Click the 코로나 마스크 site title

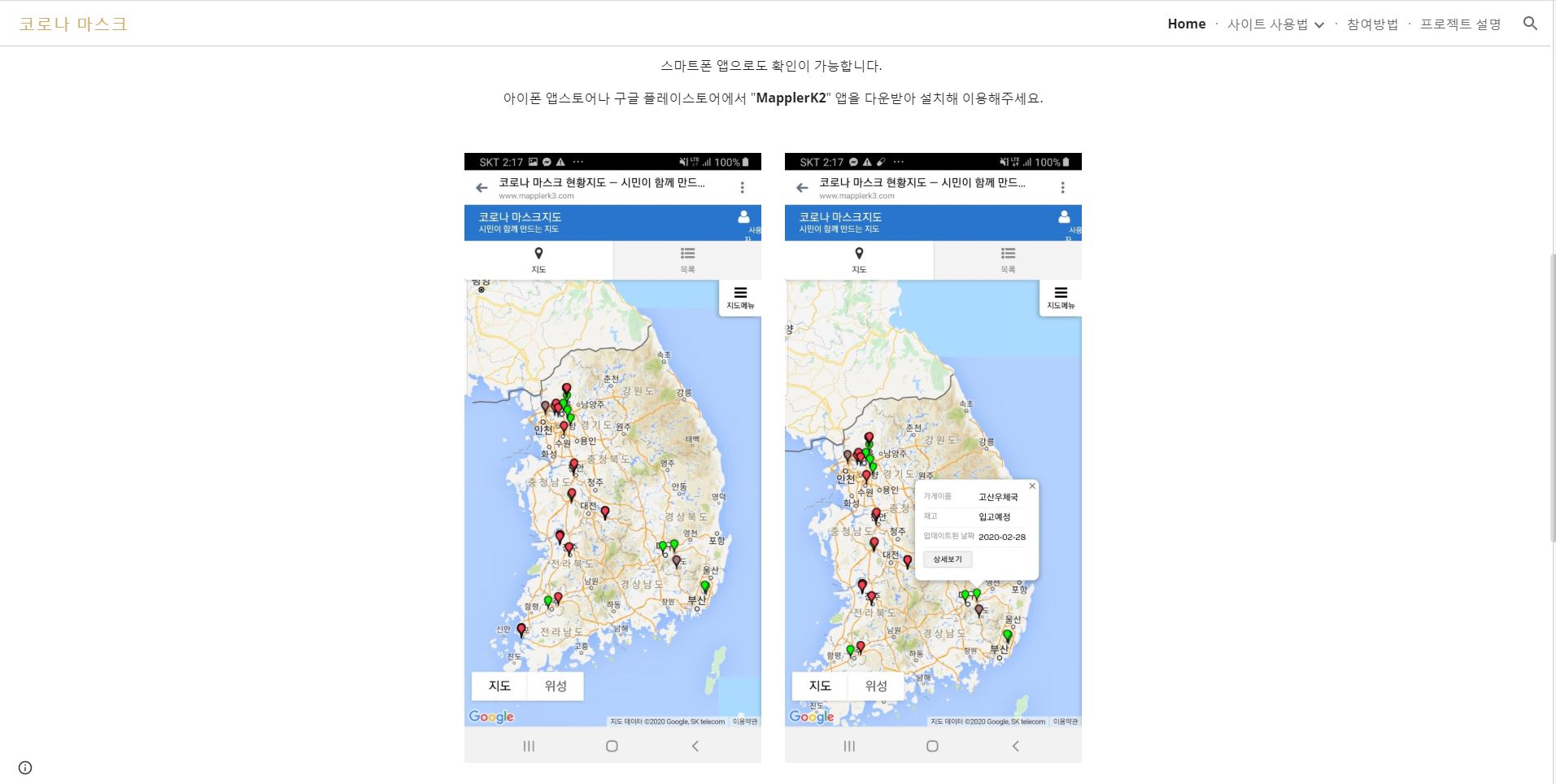coord(73,24)
